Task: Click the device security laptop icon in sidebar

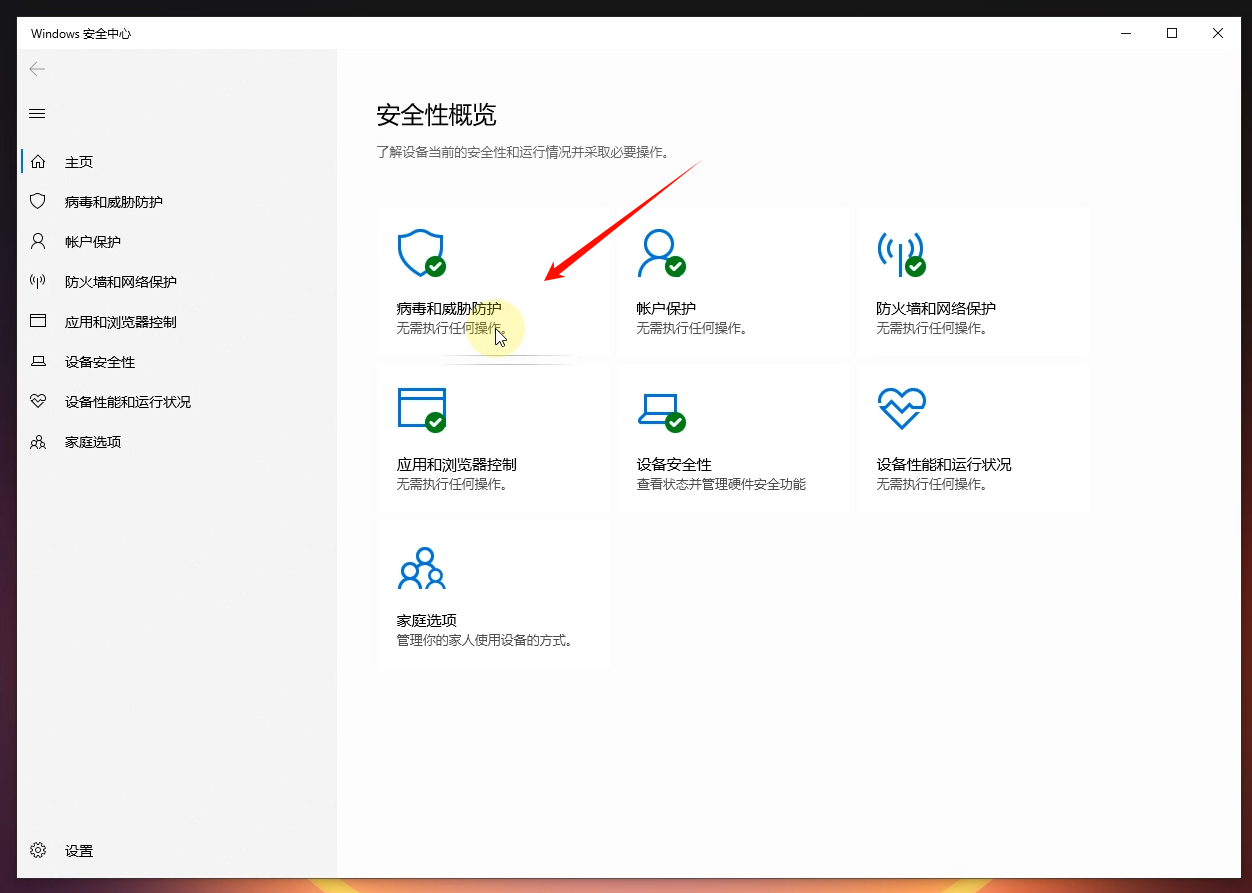Action: 38,361
